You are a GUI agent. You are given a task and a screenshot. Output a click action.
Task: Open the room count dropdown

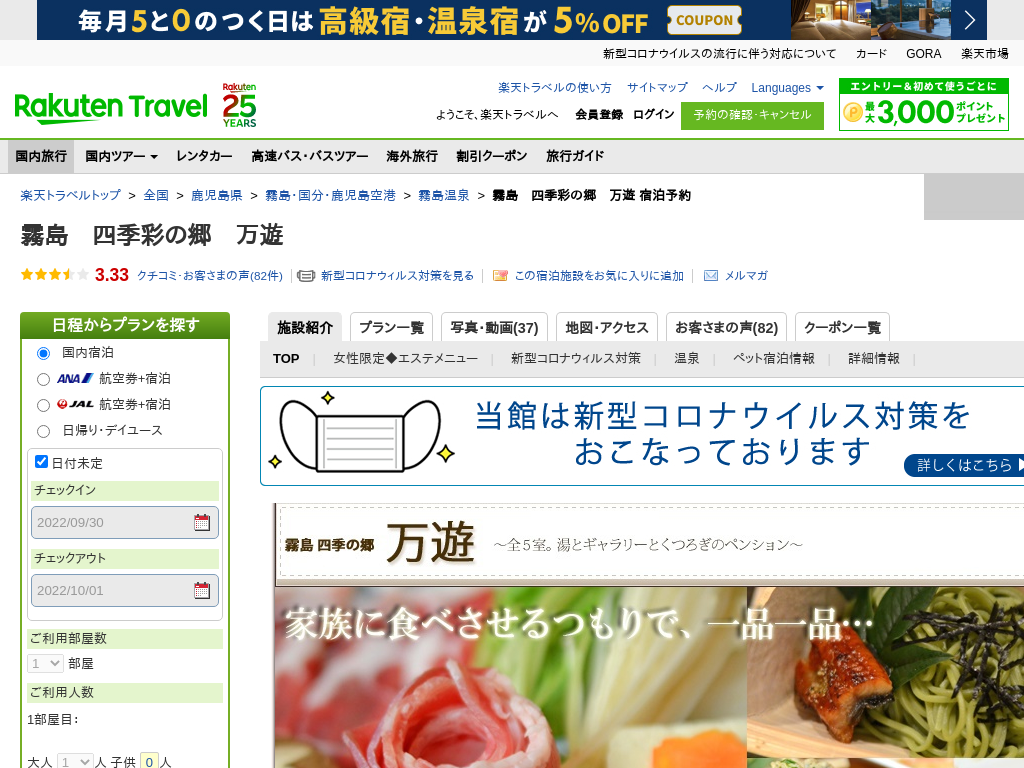45,664
